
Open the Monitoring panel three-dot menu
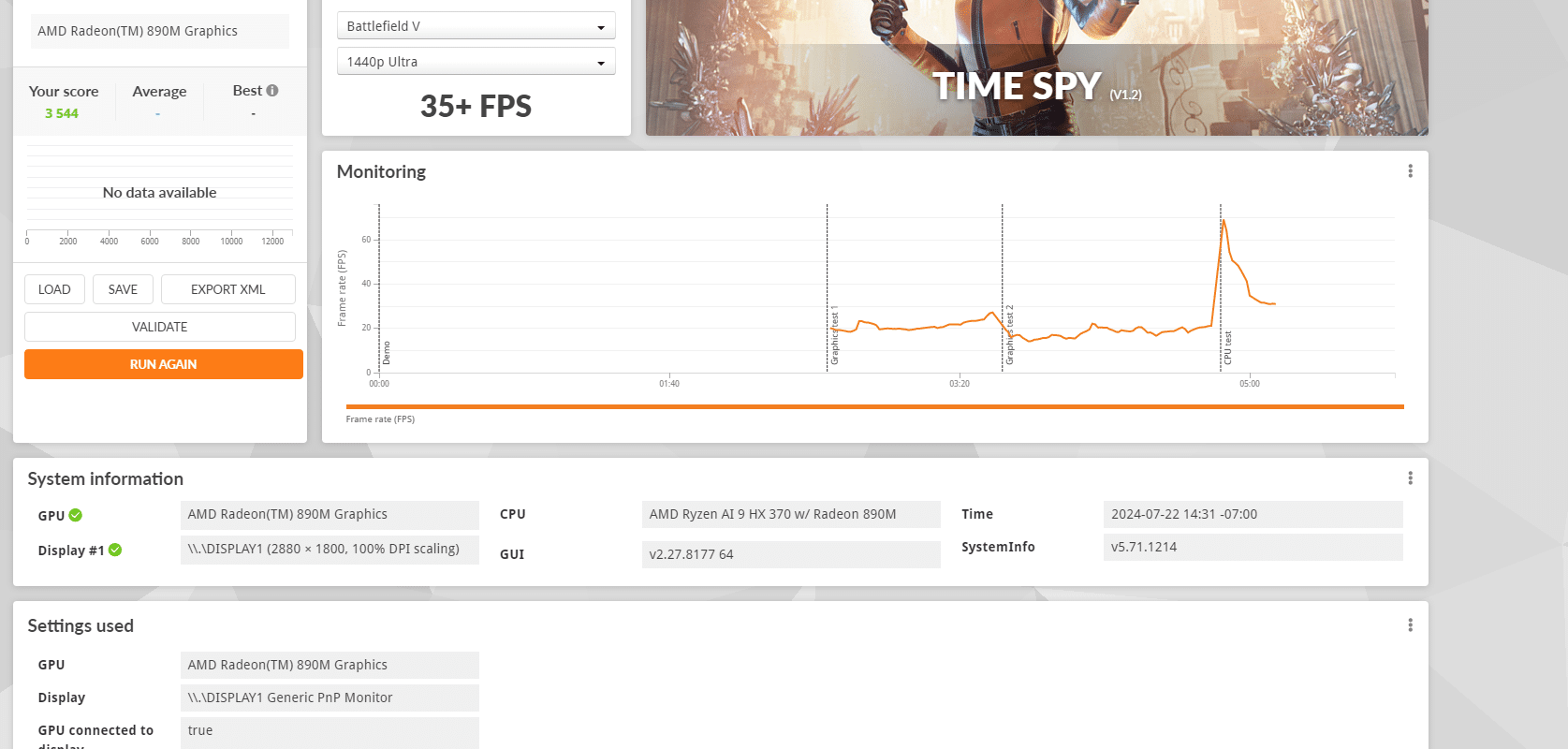pos(1410,171)
